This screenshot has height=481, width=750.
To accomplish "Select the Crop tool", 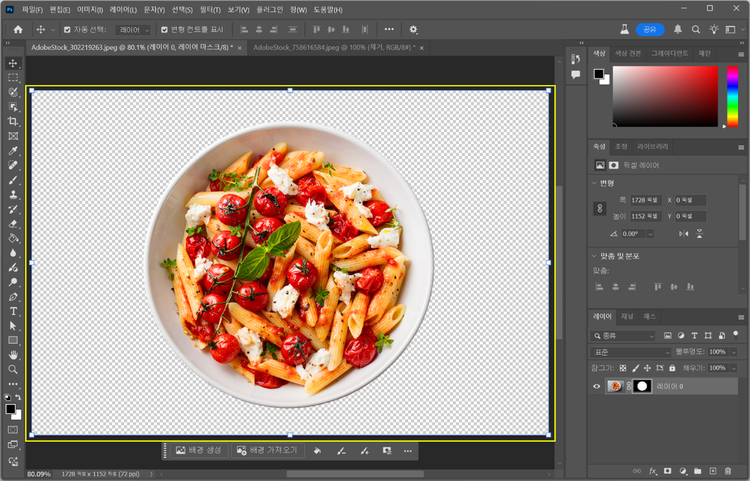I will pos(13,121).
